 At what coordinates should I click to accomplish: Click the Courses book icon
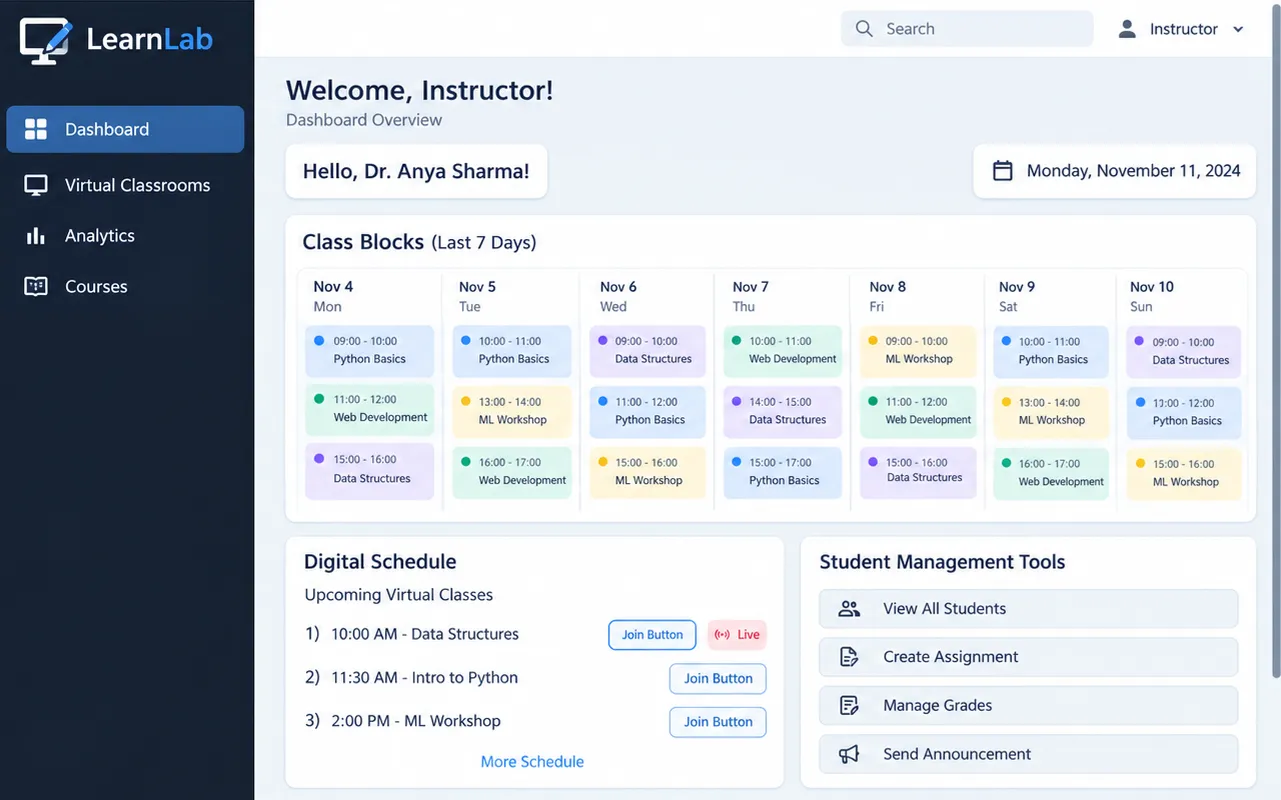pos(36,287)
